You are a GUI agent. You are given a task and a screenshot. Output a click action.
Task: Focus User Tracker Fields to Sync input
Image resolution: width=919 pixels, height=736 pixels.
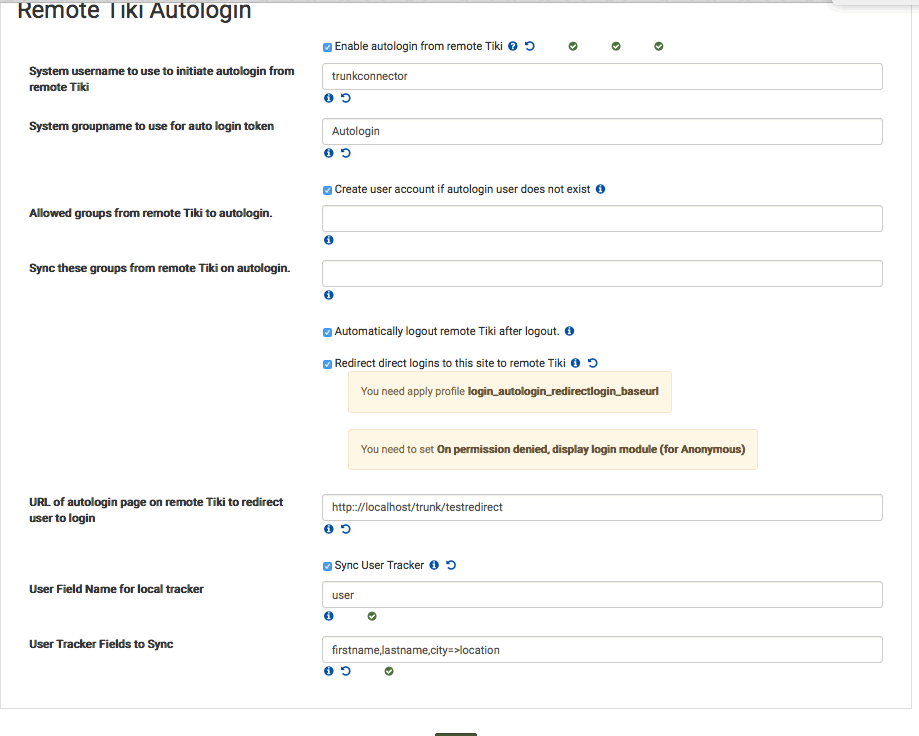(602, 649)
